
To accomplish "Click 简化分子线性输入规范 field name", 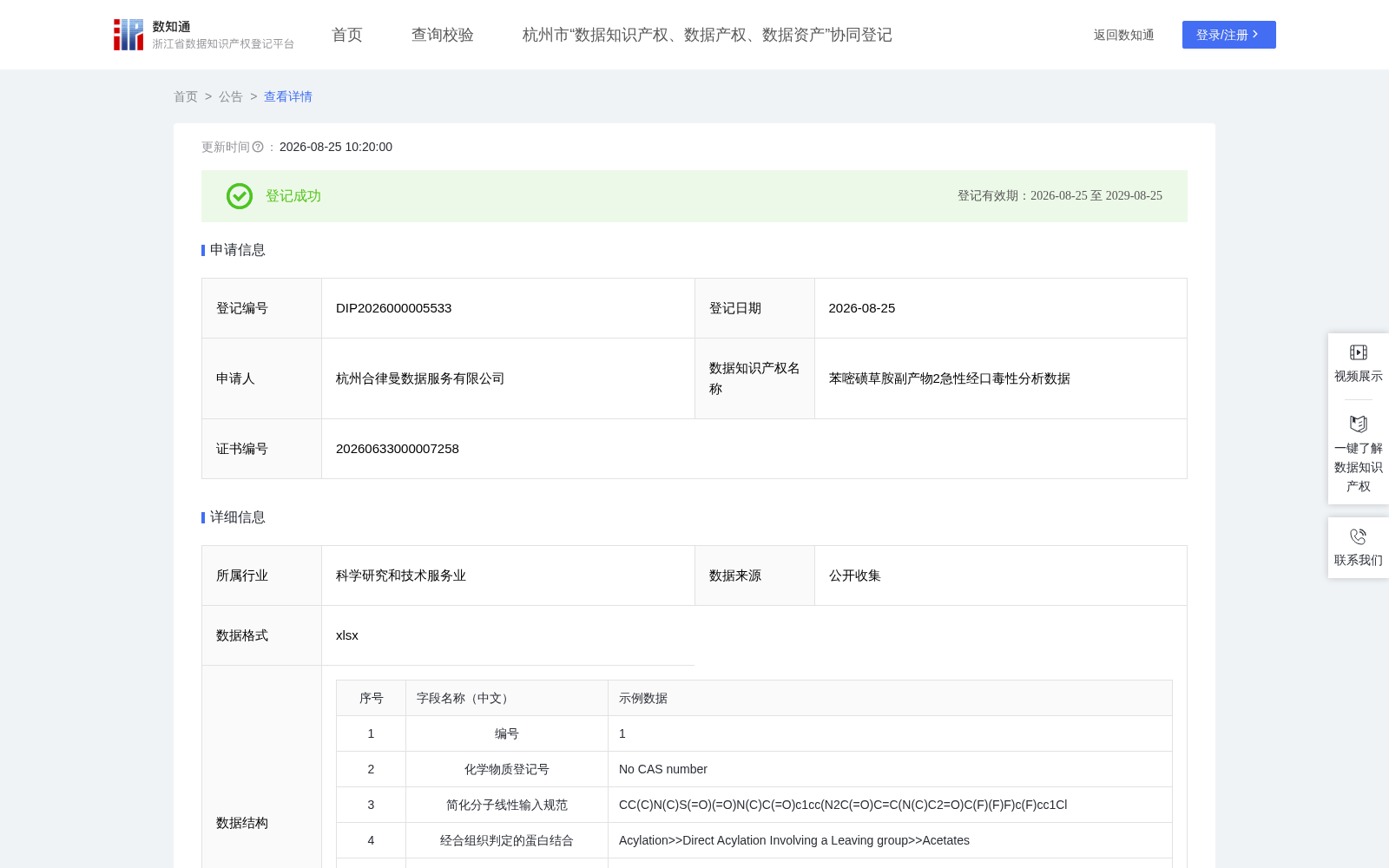I will coord(507,805).
